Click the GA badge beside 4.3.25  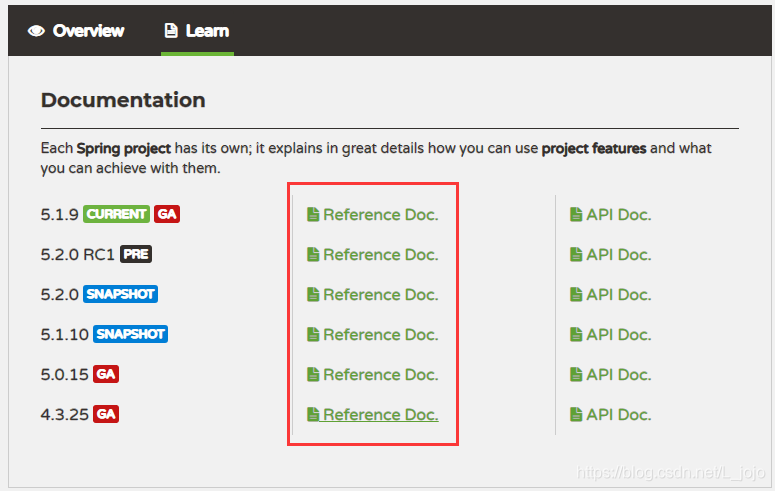[106, 414]
